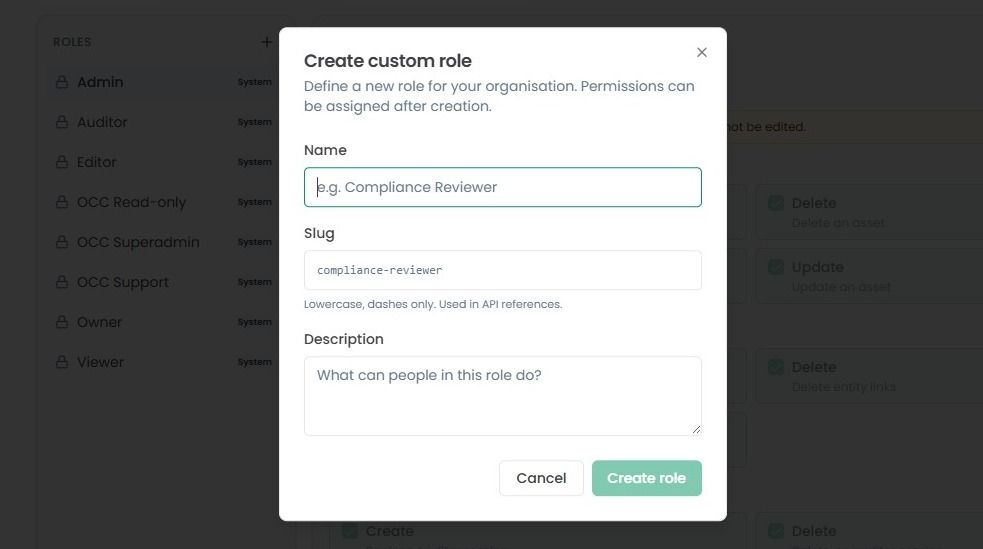983x549 pixels.
Task: Click the lock icon beside Editor
Action: tap(62, 162)
